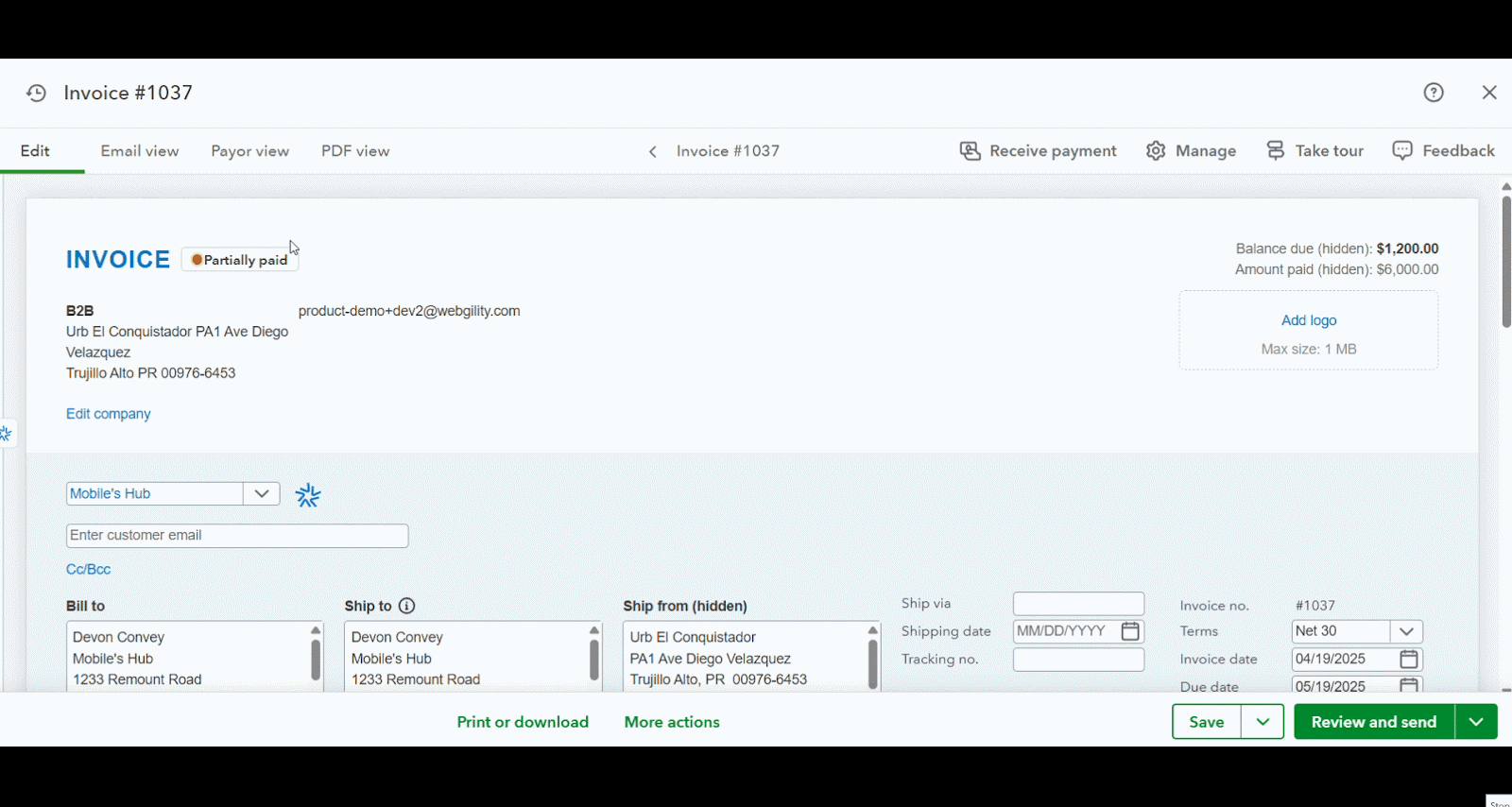Viewport: 1512px width, 807px height.
Task: Click Print or download button
Action: coord(523,722)
